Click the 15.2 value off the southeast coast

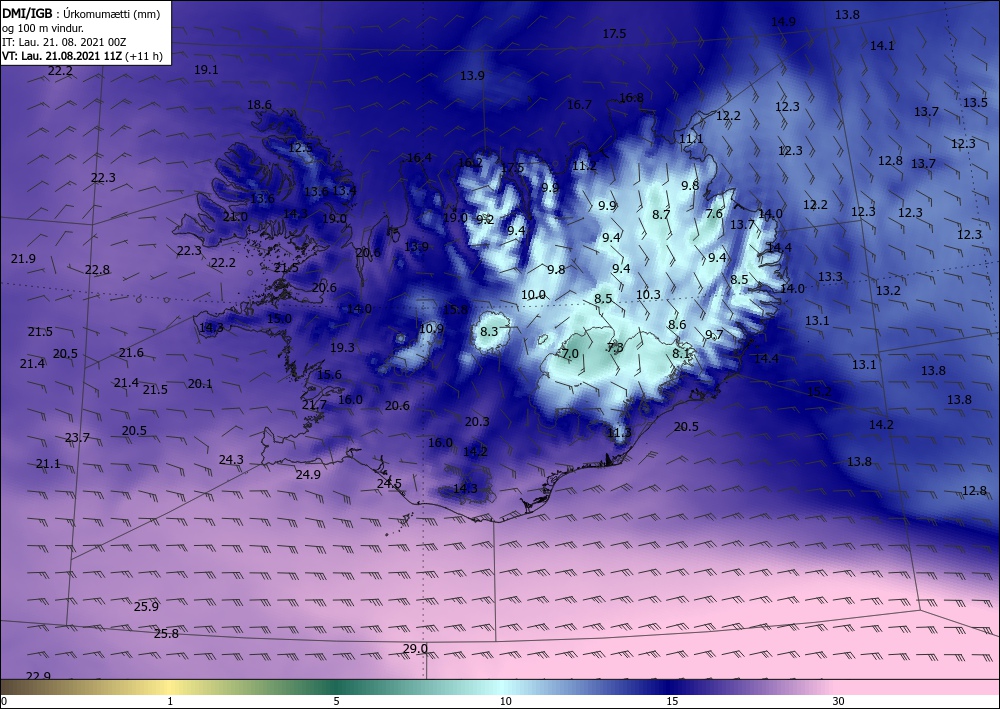[820, 391]
